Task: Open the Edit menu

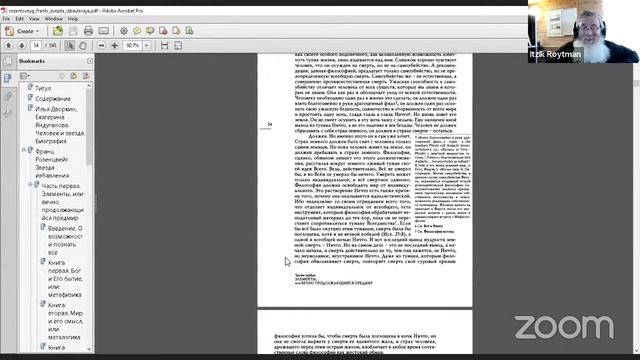Action: pos(20,19)
